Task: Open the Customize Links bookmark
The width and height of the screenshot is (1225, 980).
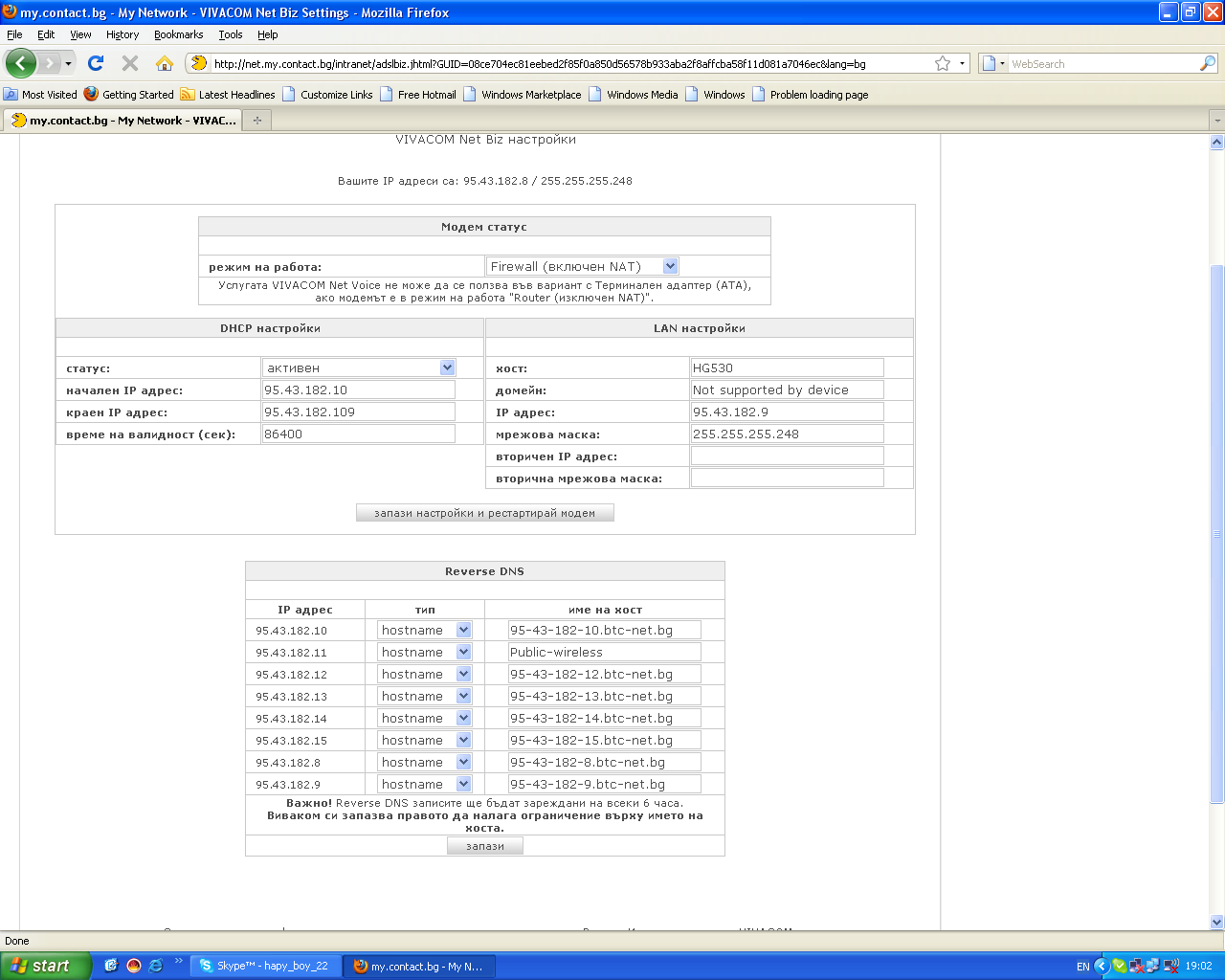Action: 327,95
